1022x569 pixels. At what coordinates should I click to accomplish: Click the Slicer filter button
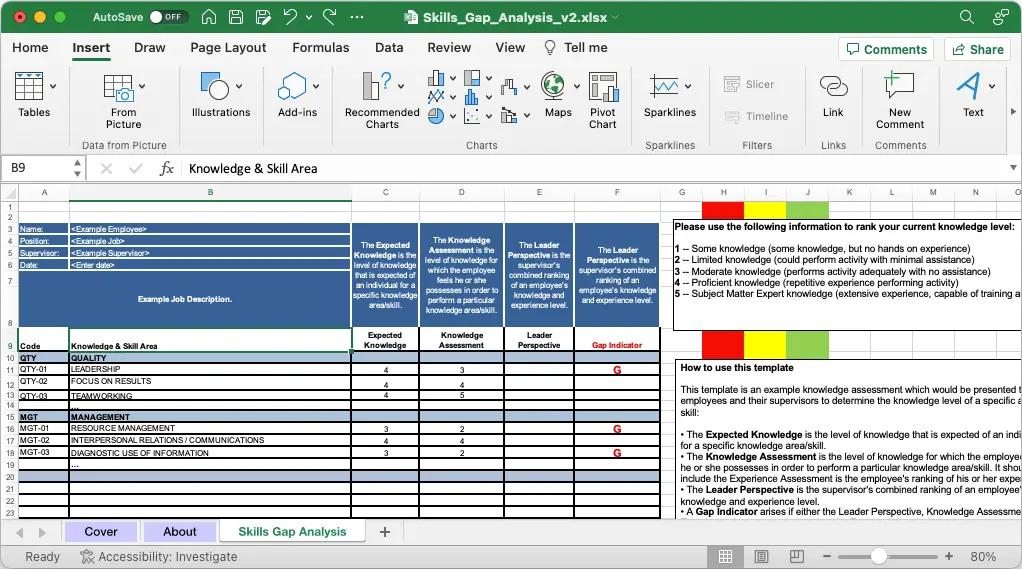749,84
